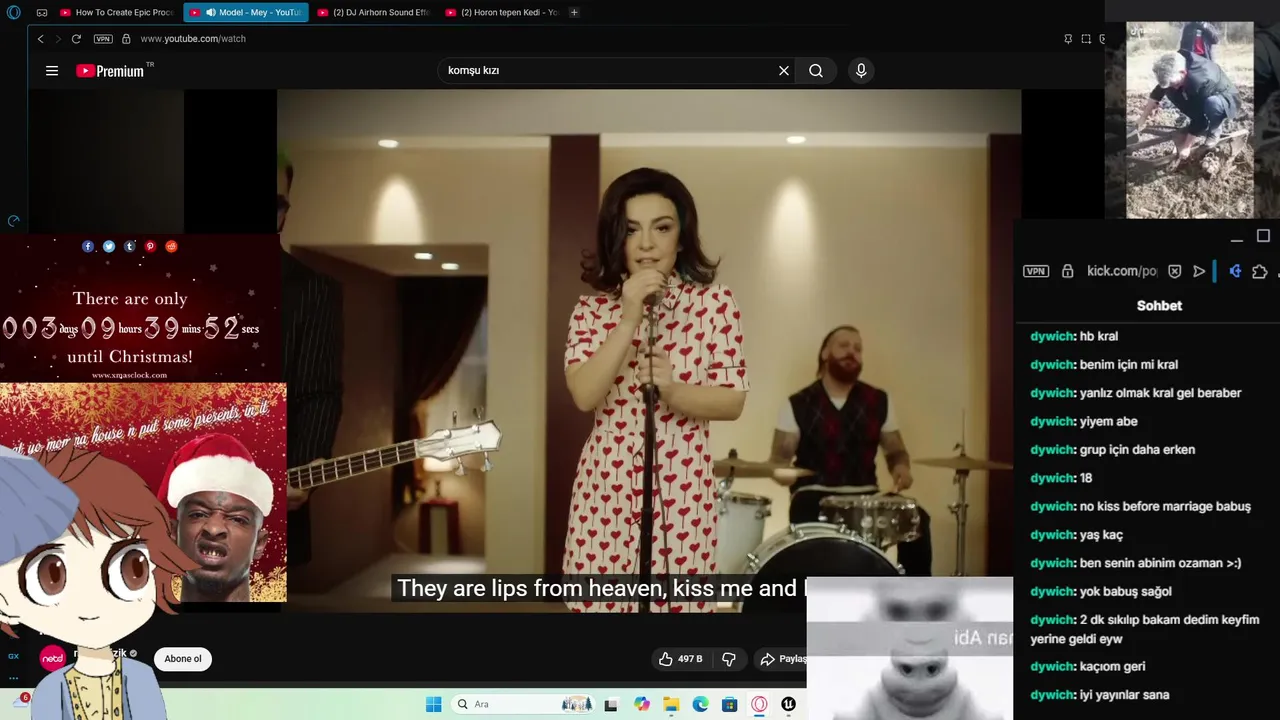Open dywich from 'hb kral' message
Image resolution: width=1280 pixels, height=720 pixels.
coord(1053,337)
